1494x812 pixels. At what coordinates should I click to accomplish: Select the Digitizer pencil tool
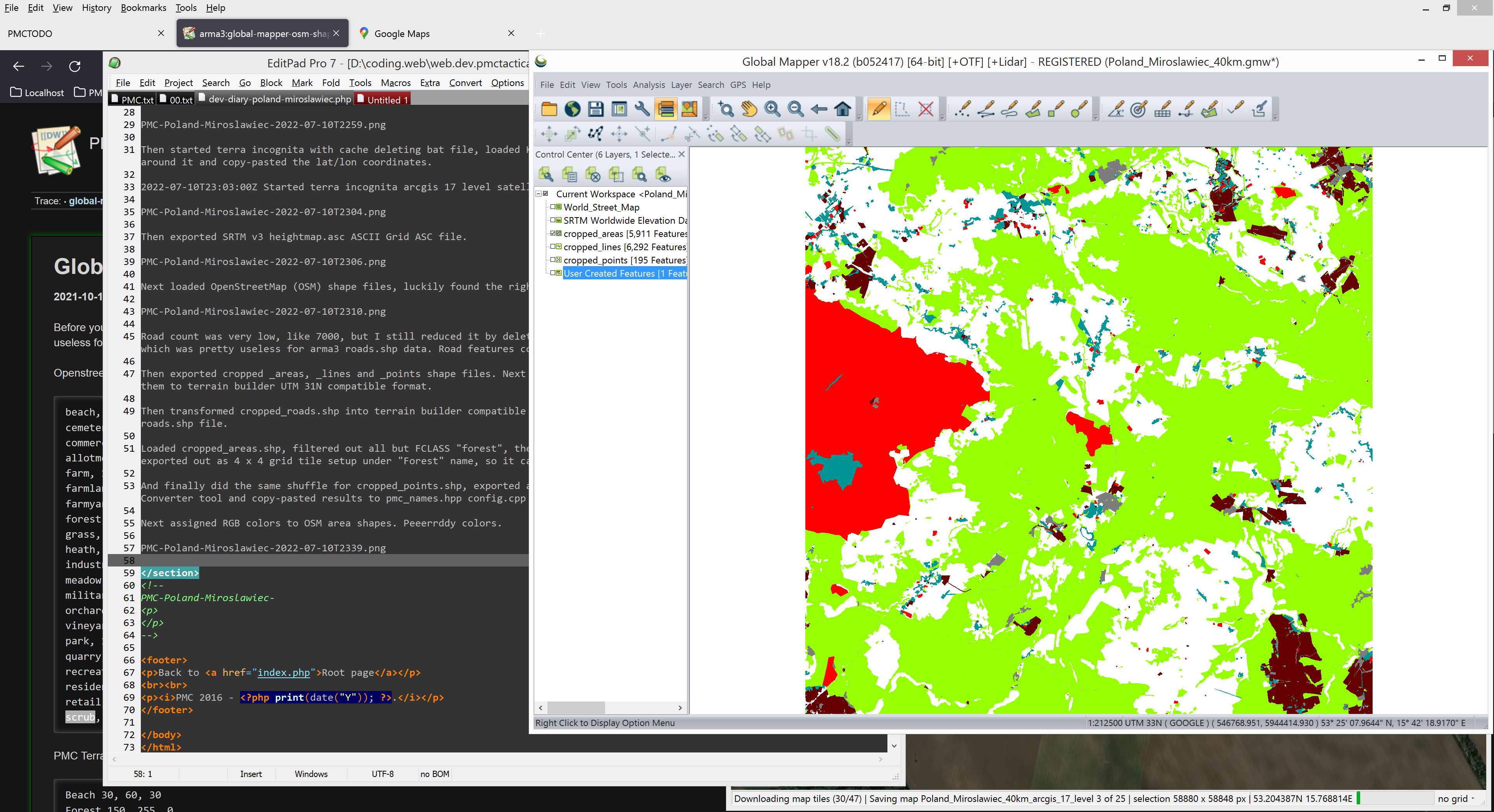879,109
